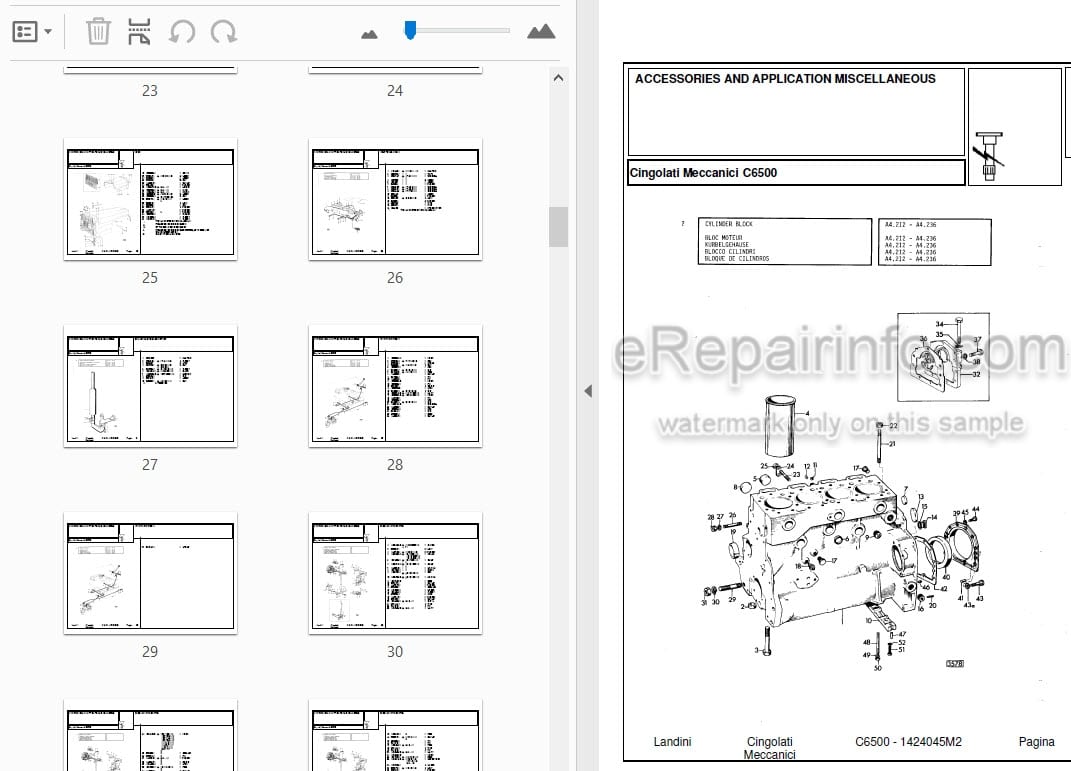Click the 'Cingolati Meccanici C6500' heading
The image size is (1071, 771).
[703, 173]
